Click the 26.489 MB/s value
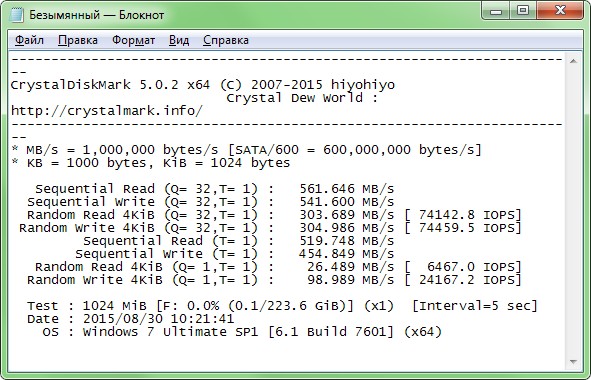The image size is (591, 380). click(351, 267)
